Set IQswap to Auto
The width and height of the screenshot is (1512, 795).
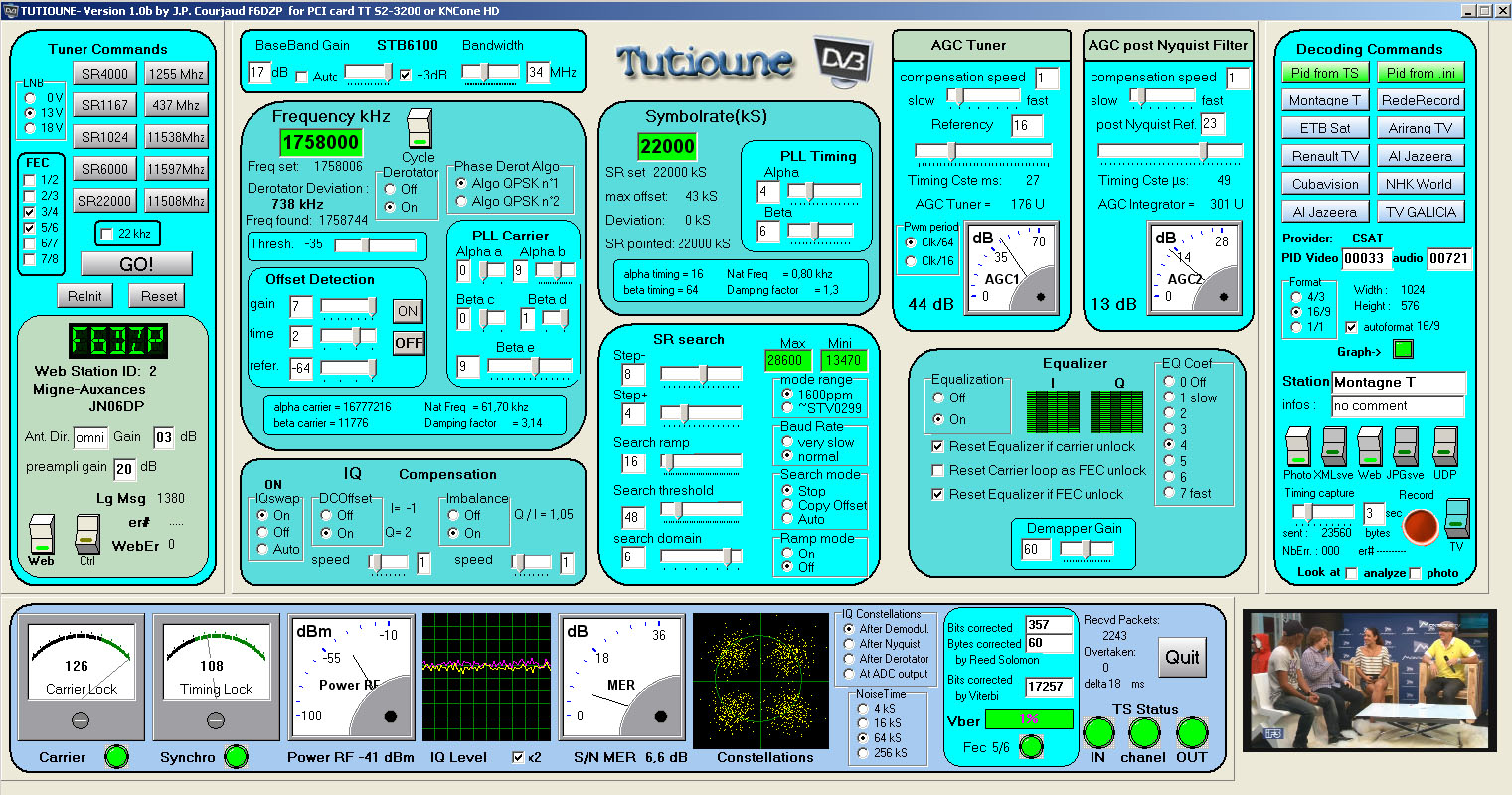coord(262,549)
